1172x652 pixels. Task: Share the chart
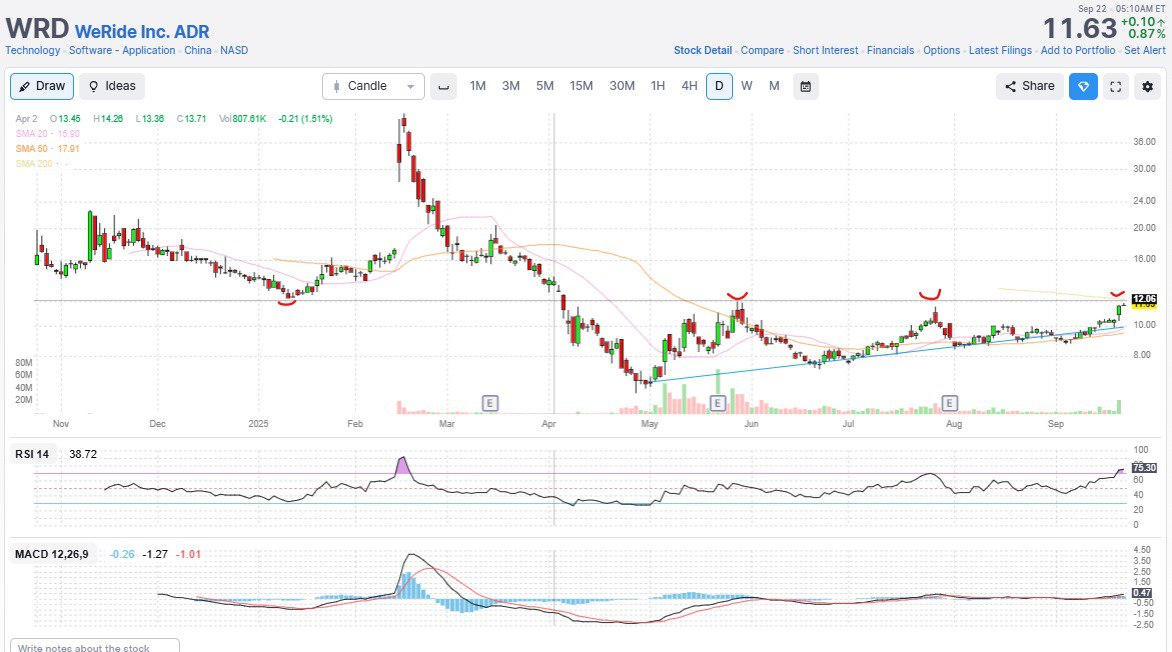tap(1029, 86)
